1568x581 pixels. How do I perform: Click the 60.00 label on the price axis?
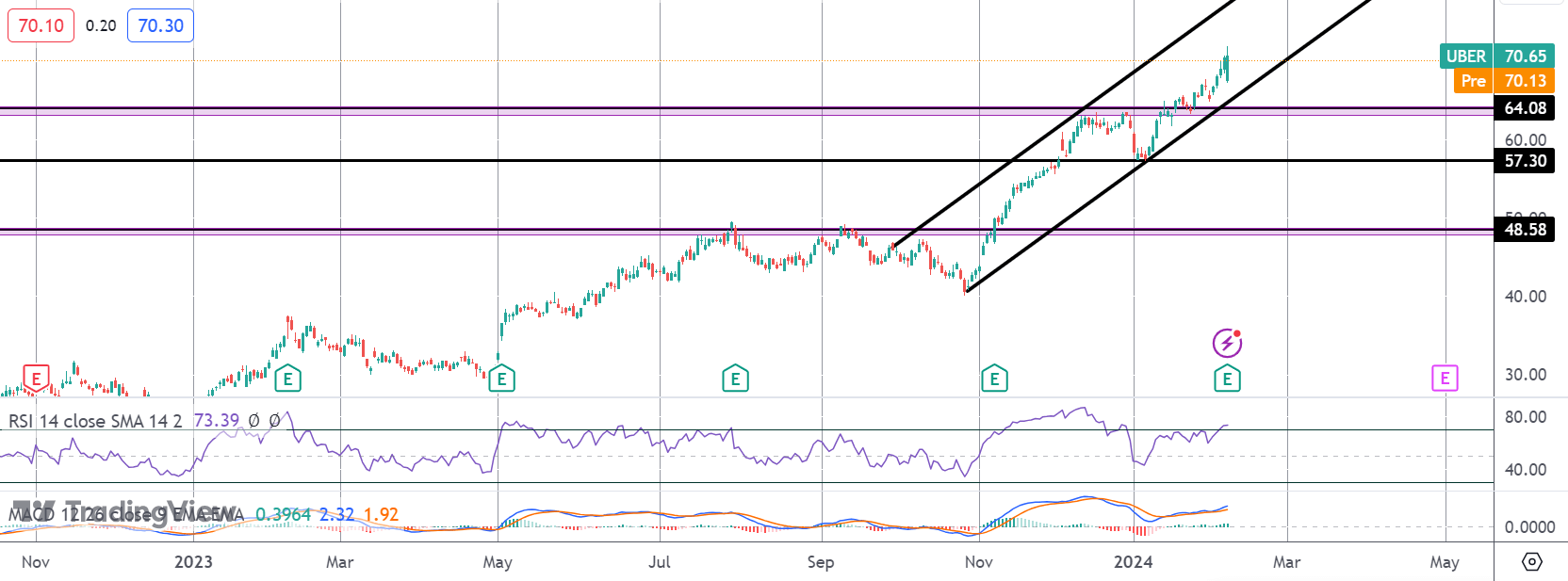(1526, 139)
